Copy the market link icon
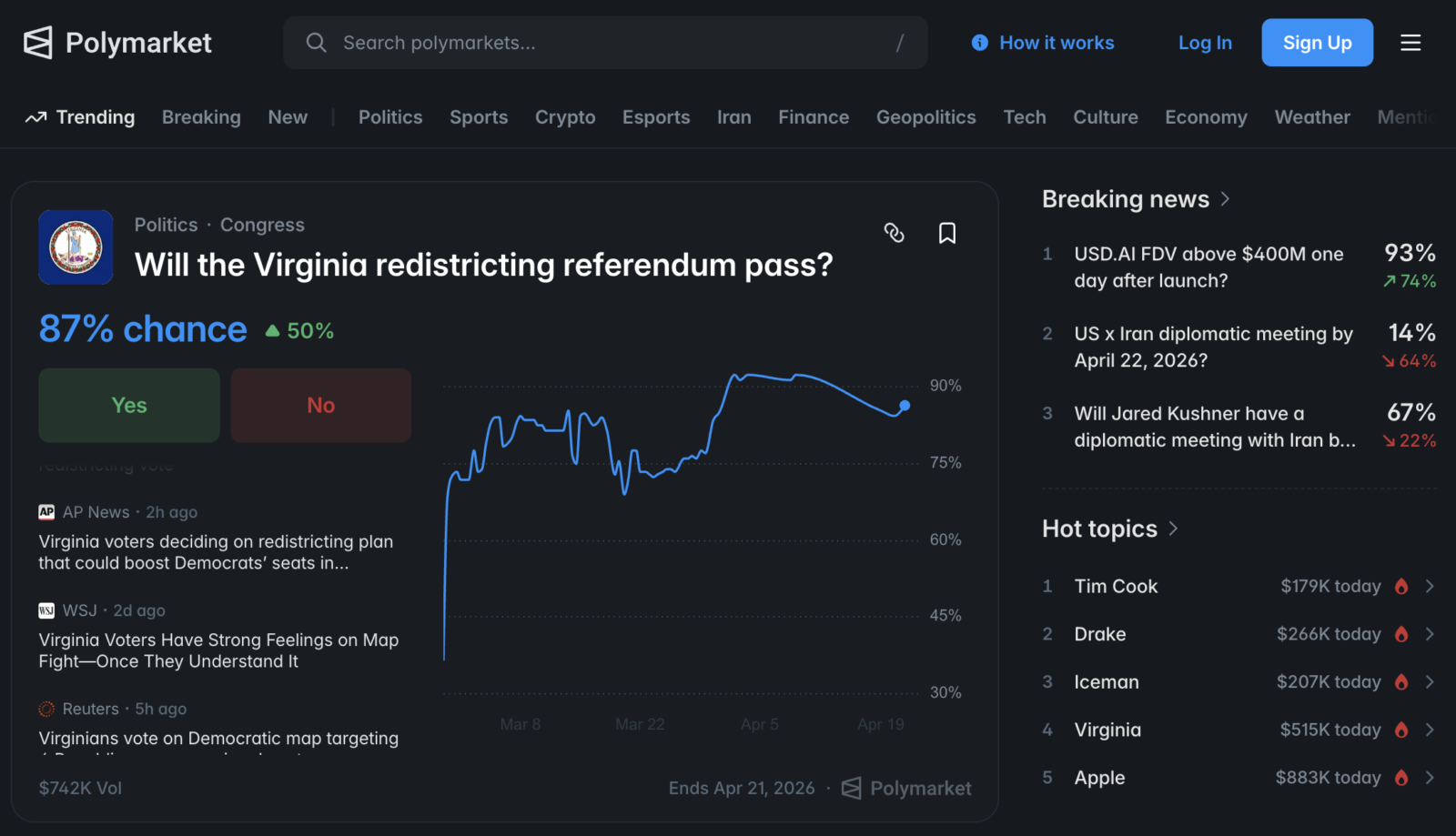 [895, 233]
